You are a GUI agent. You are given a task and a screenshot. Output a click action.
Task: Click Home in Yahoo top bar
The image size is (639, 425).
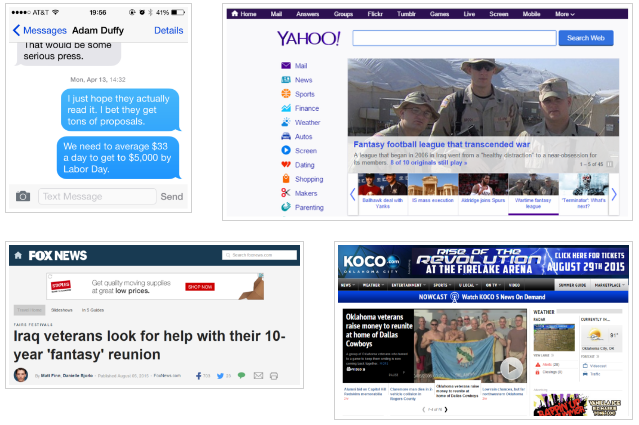pyautogui.click(x=244, y=14)
